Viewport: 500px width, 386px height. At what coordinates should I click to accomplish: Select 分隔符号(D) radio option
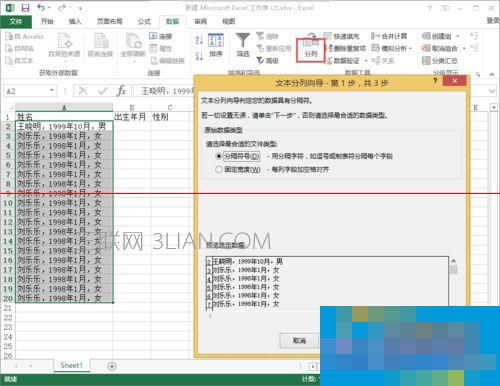[219, 156]
